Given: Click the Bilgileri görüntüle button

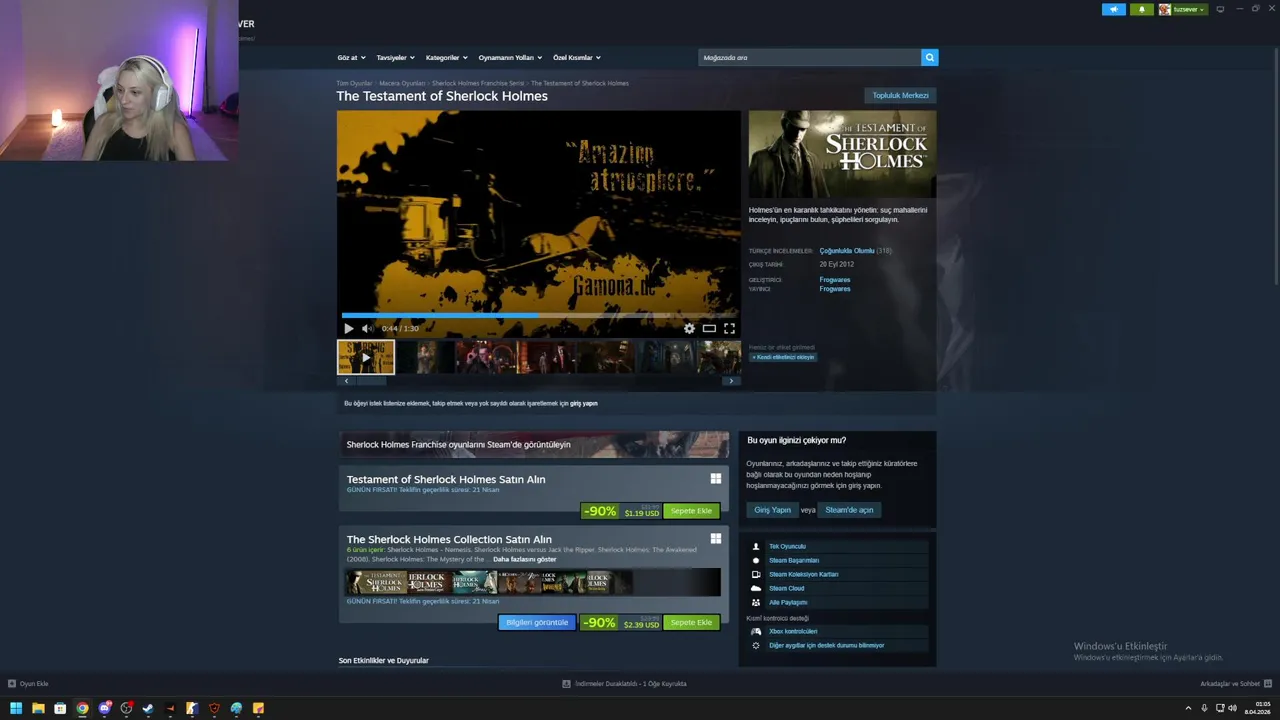Looking at the screenshot, I should point(537,623).
